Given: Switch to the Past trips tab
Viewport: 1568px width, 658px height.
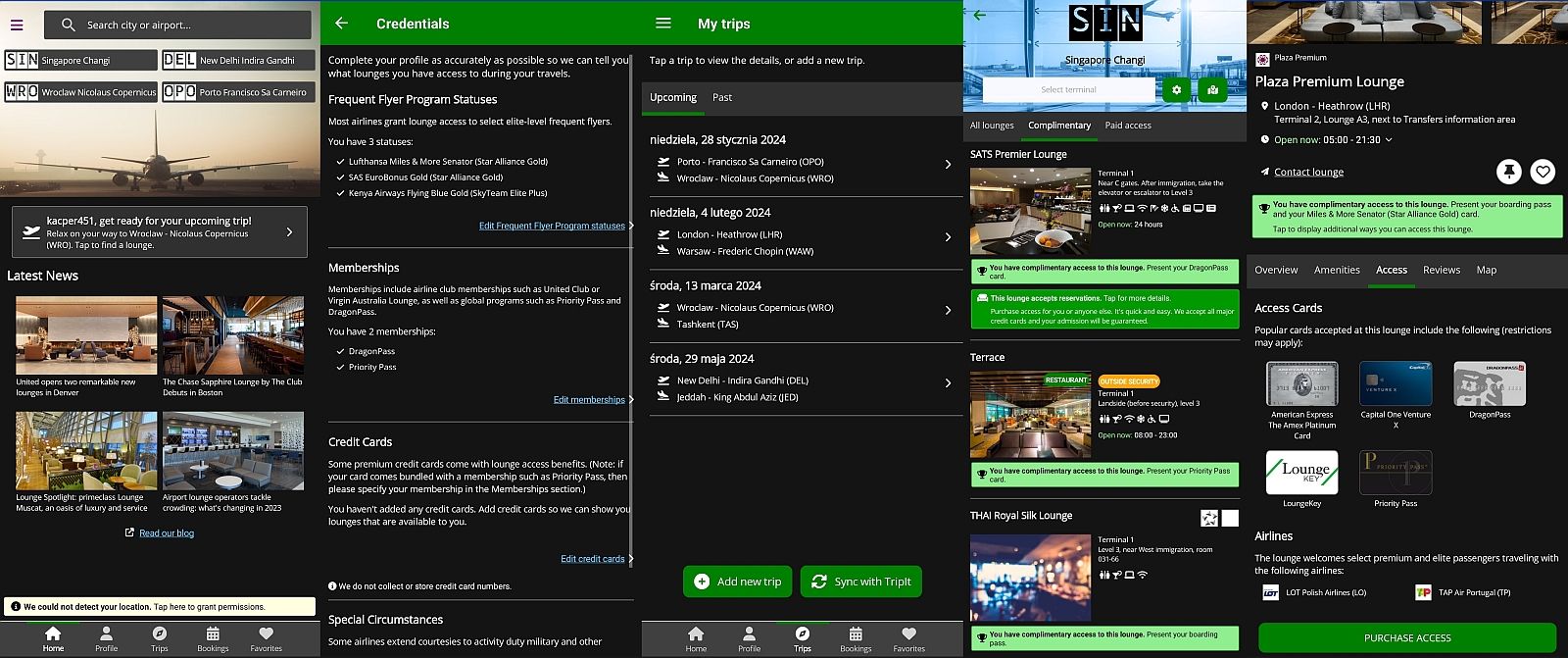Looking at the screenshot, I should tap(722, 98).
